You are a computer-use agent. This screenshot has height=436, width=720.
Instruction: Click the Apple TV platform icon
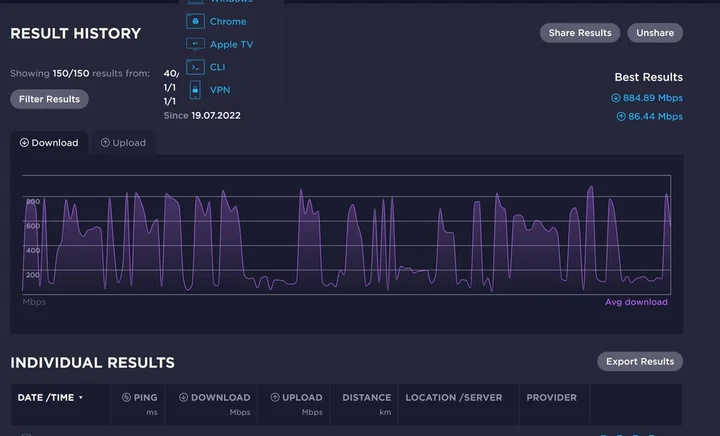pyautogui.click(x=195, y=44)
